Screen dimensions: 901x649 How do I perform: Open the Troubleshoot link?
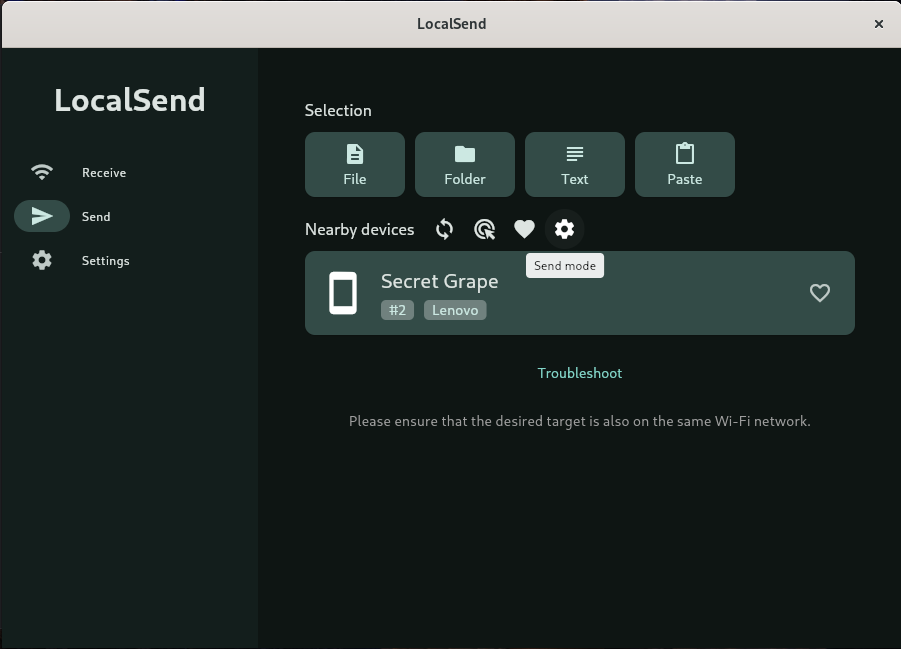(x=579, y=373)
